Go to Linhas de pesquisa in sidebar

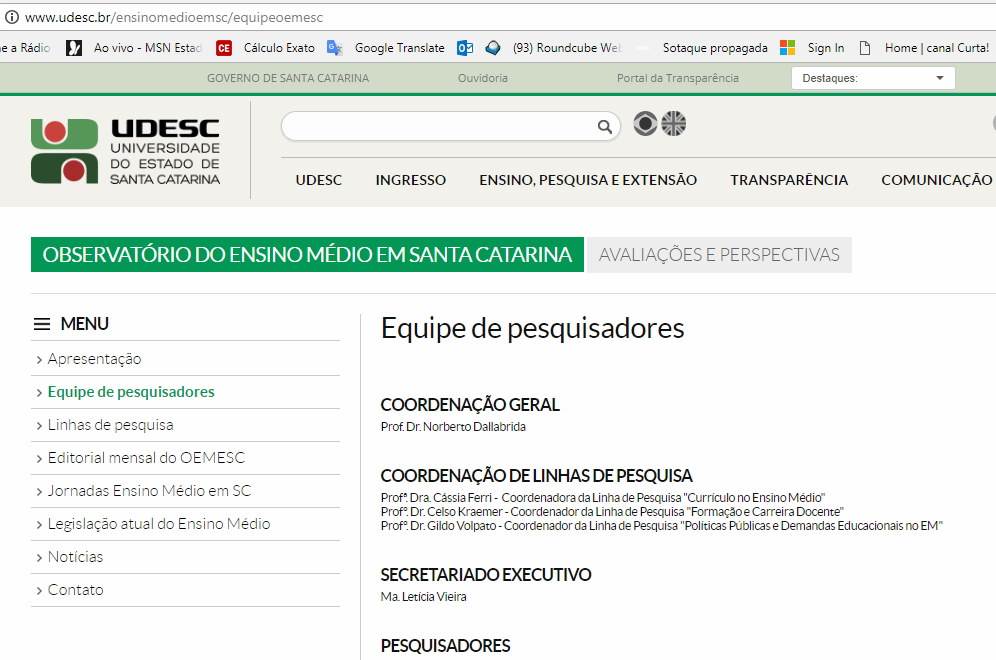[110, 425]
